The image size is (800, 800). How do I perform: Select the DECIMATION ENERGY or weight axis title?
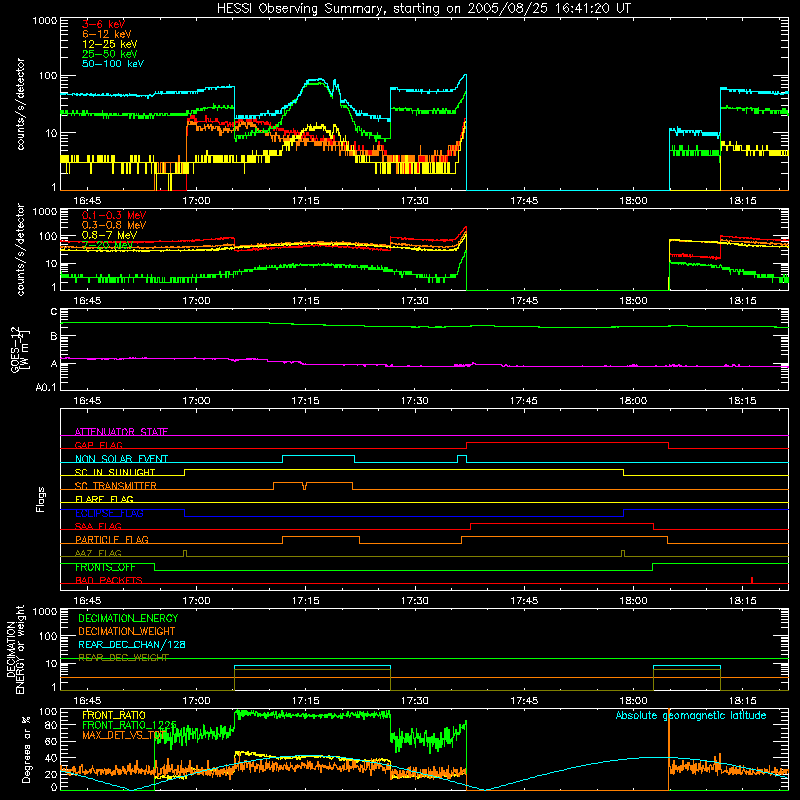coord(15,649)
